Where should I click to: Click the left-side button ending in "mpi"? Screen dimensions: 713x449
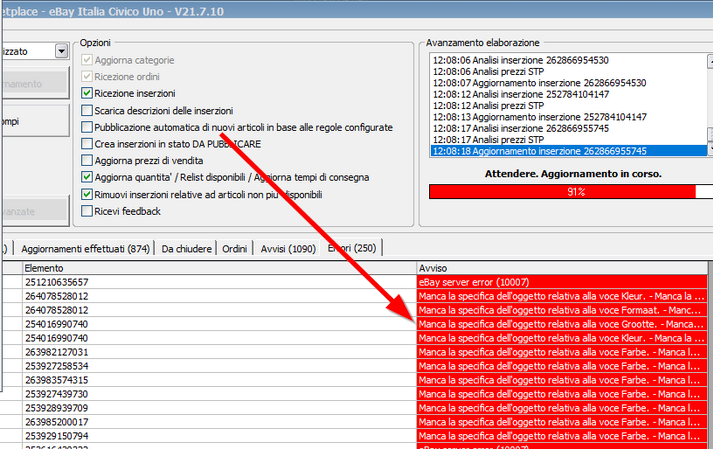[x=35, y=121]
